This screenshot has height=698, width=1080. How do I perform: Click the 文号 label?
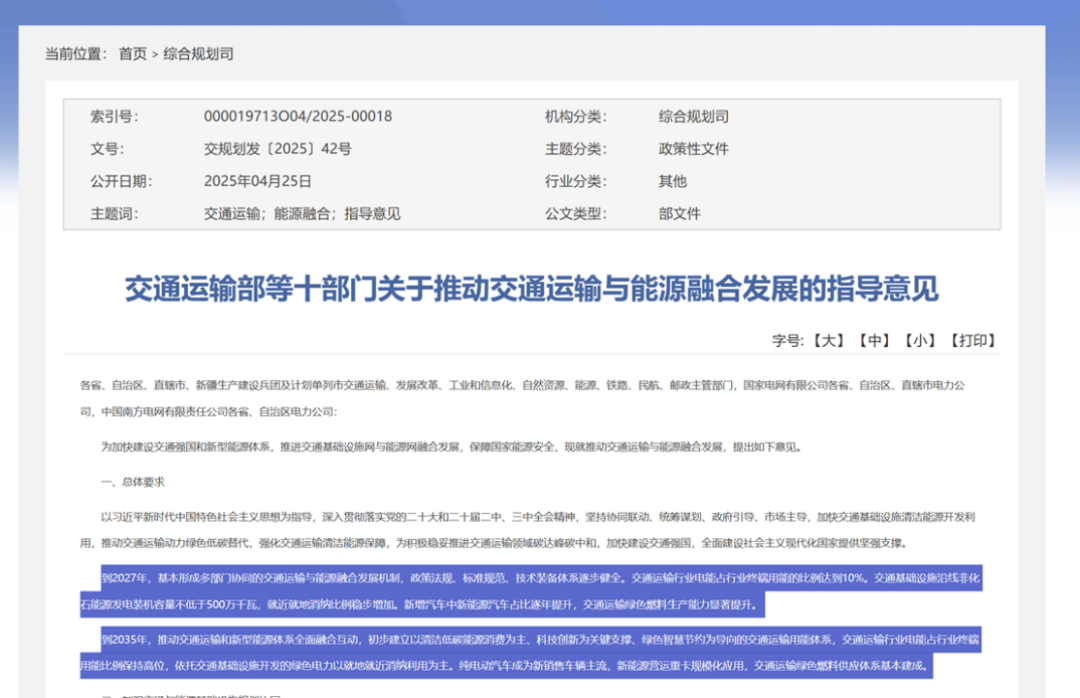pyautogui.click(x=107, y=149)
